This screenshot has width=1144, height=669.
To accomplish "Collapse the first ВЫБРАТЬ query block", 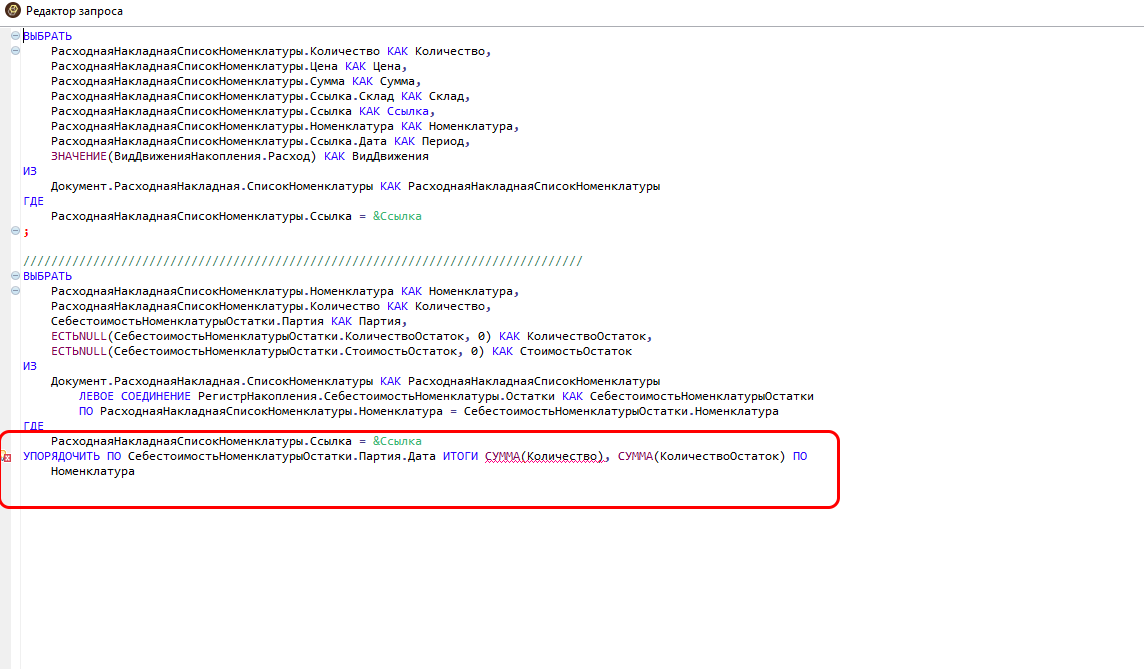I will 15,36.
